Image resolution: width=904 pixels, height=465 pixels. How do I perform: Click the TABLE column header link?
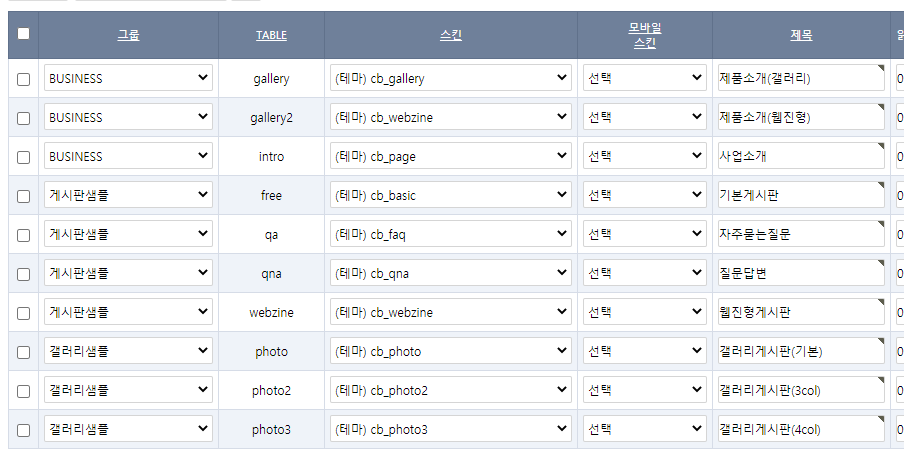(x=271, y=35)
